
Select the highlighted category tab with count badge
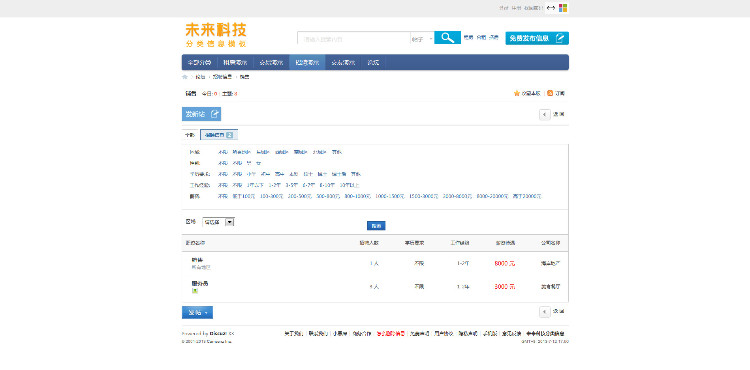(x=219, y=135)
